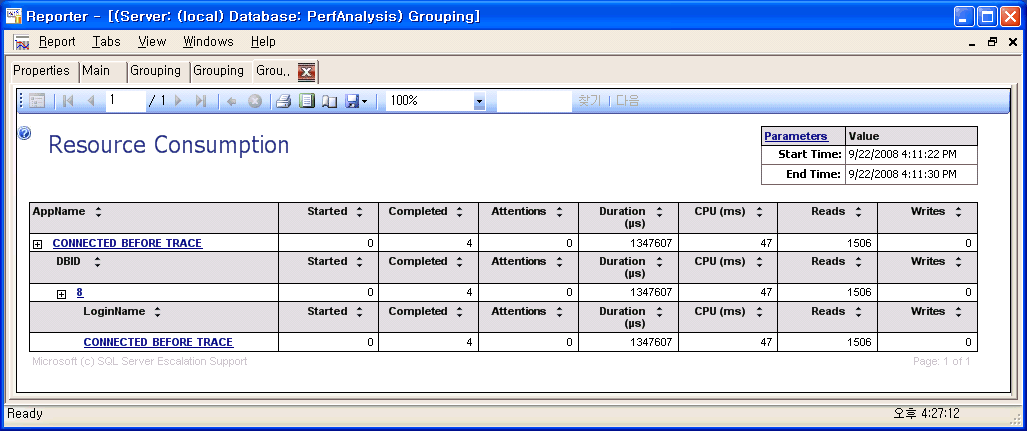The width and height of the screenshot is (1027, 431).
Task: Open the Report menu
Action: pyautogui.click(x=57, y=42)
